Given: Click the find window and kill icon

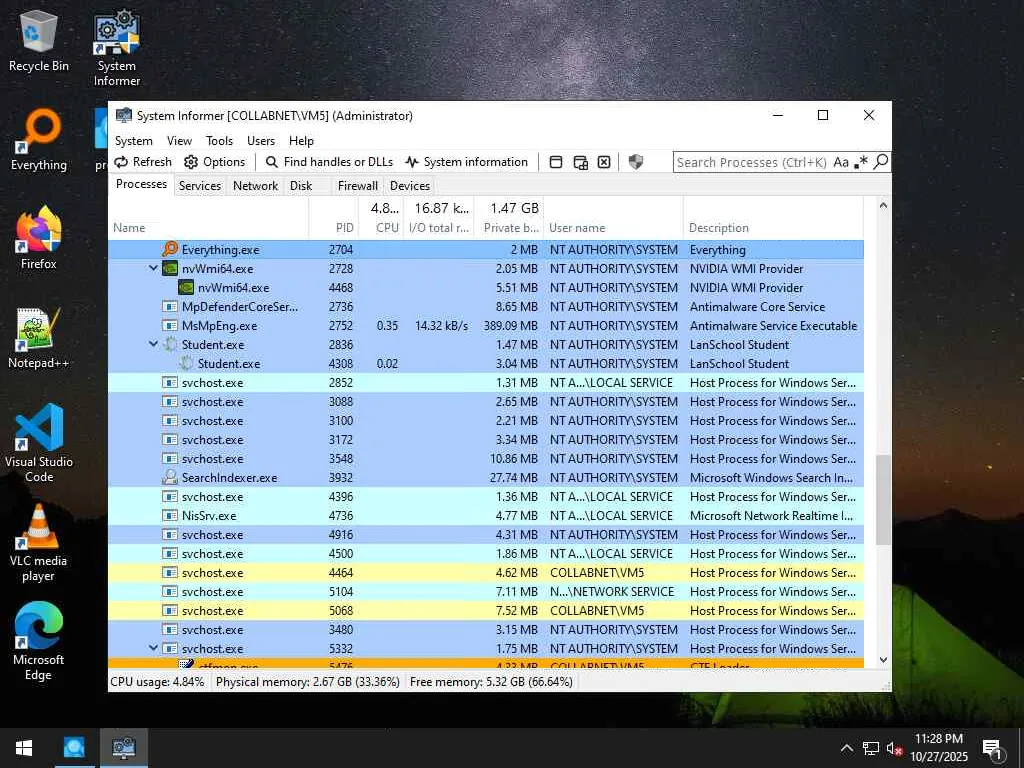Looking at the screenshot, I should tap(604, 162).
